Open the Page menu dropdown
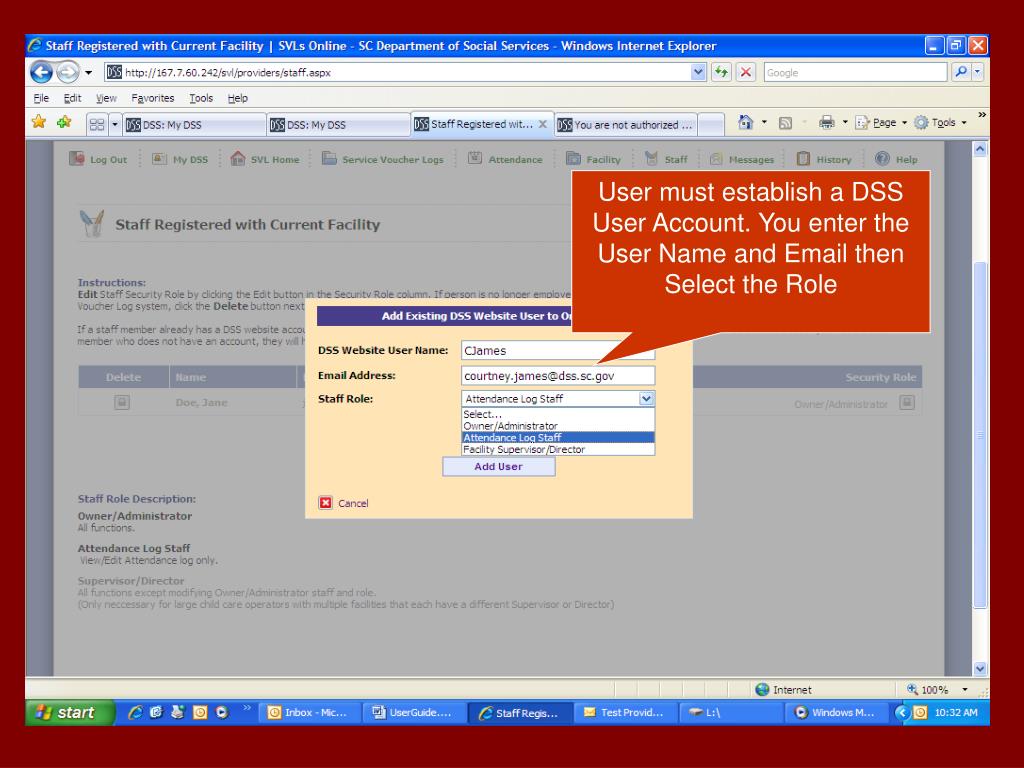Screen dimensions: 1024x768 (881, 123)
